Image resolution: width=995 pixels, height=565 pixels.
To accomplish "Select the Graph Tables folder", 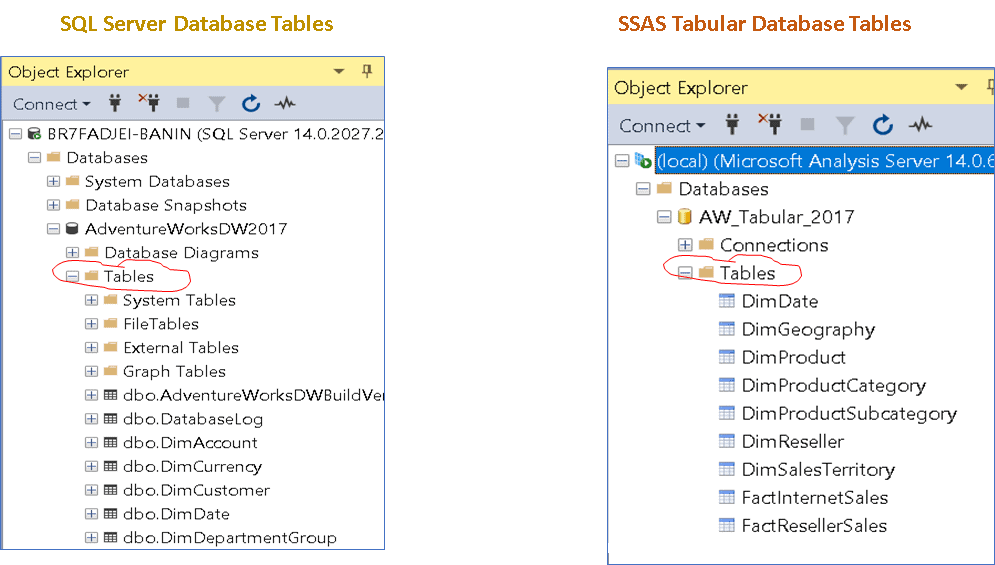I will click(174, 371).
